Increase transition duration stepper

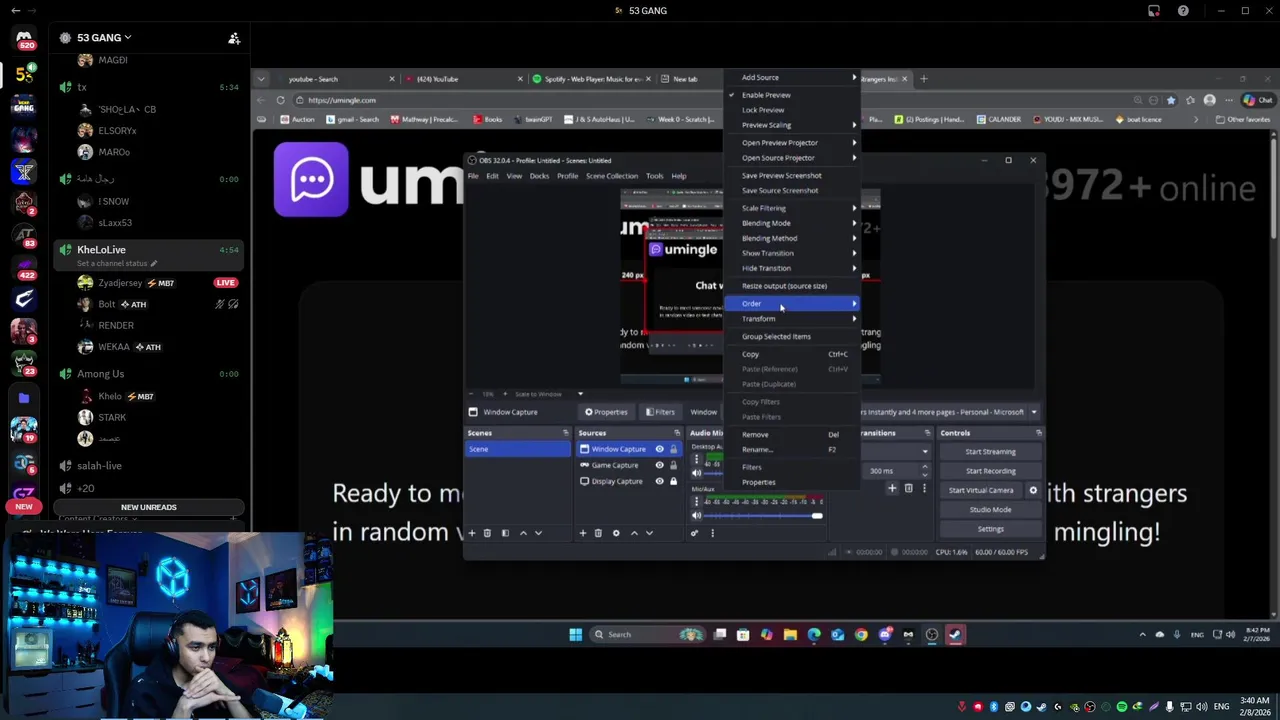pyautogui.click(x=924, y=467)
